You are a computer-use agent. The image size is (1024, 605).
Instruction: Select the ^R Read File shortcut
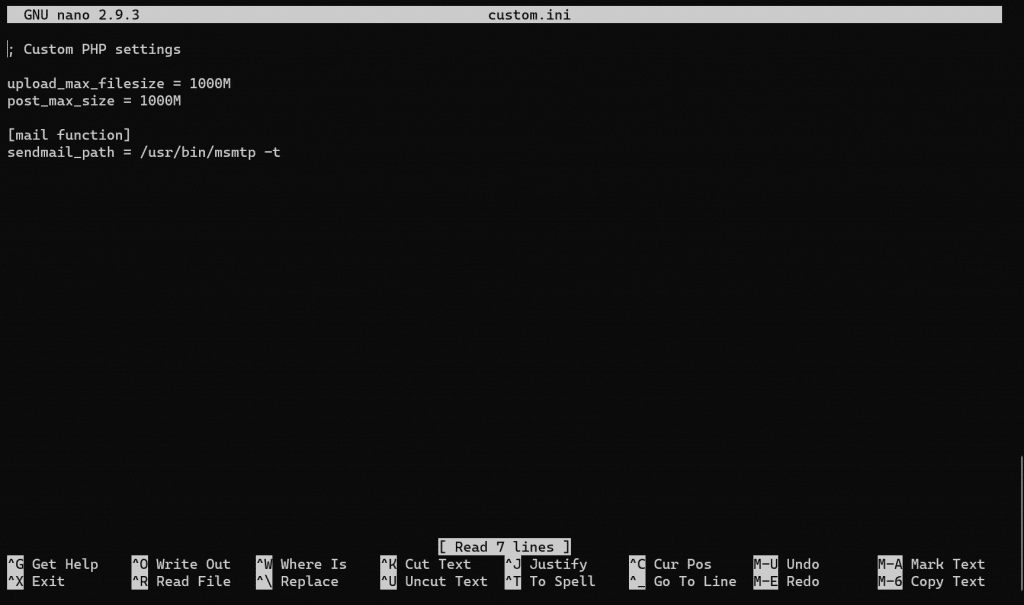(181, 581)
